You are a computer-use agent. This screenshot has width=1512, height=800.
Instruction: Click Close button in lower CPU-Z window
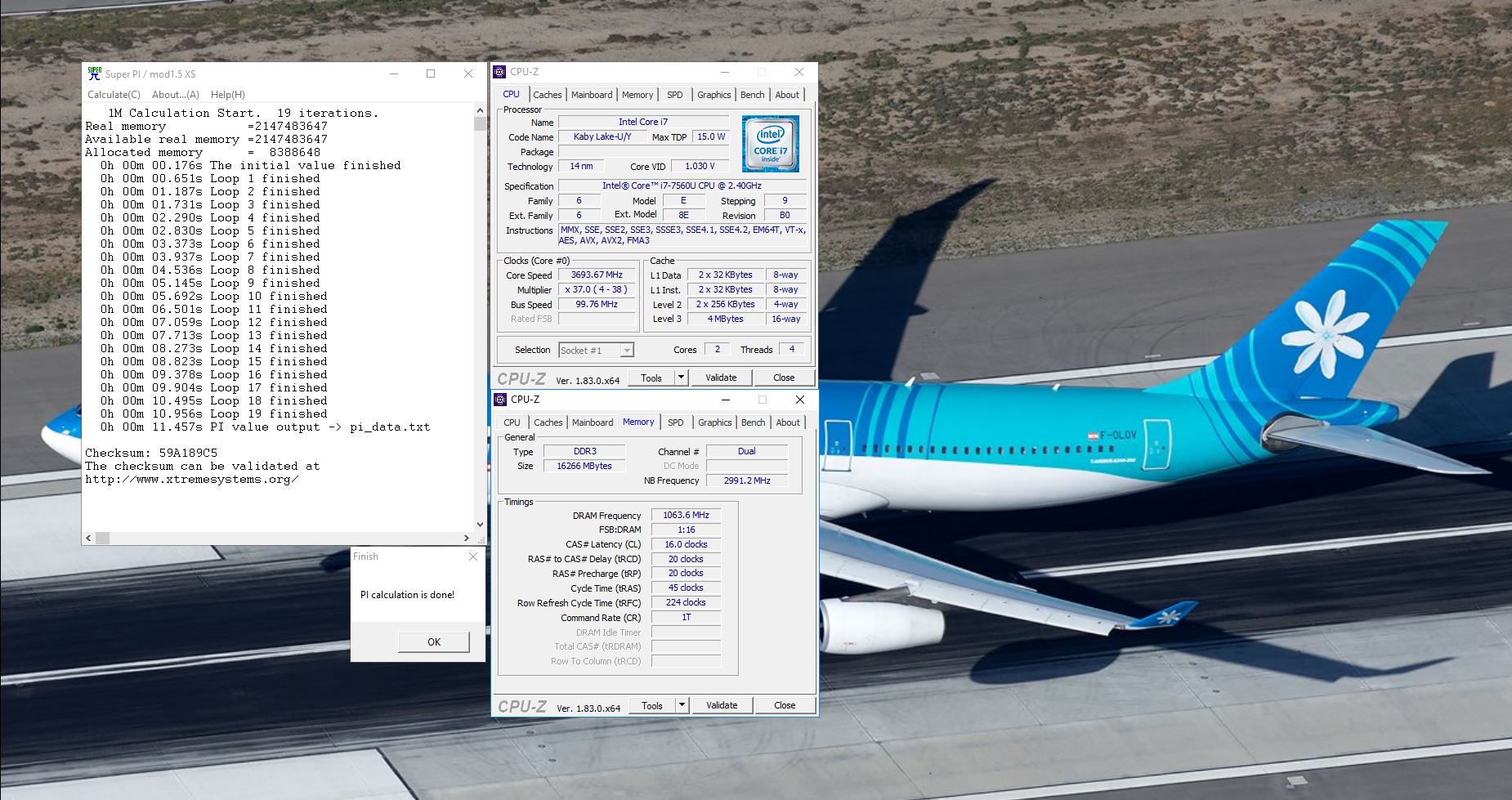tap(785, 705)
